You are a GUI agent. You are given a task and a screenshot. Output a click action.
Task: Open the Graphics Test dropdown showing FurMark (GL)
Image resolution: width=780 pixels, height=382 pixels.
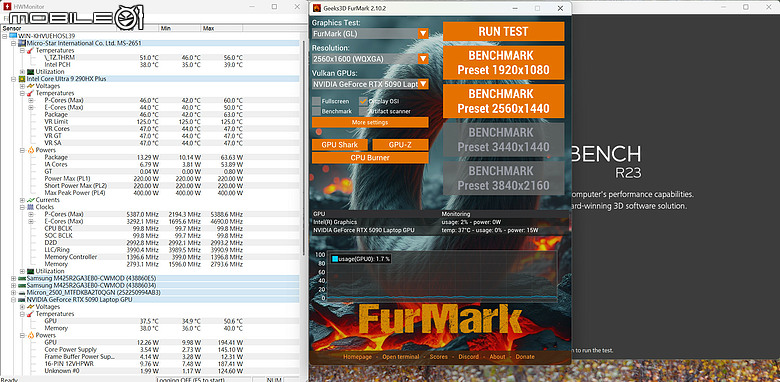pos(370,33)
